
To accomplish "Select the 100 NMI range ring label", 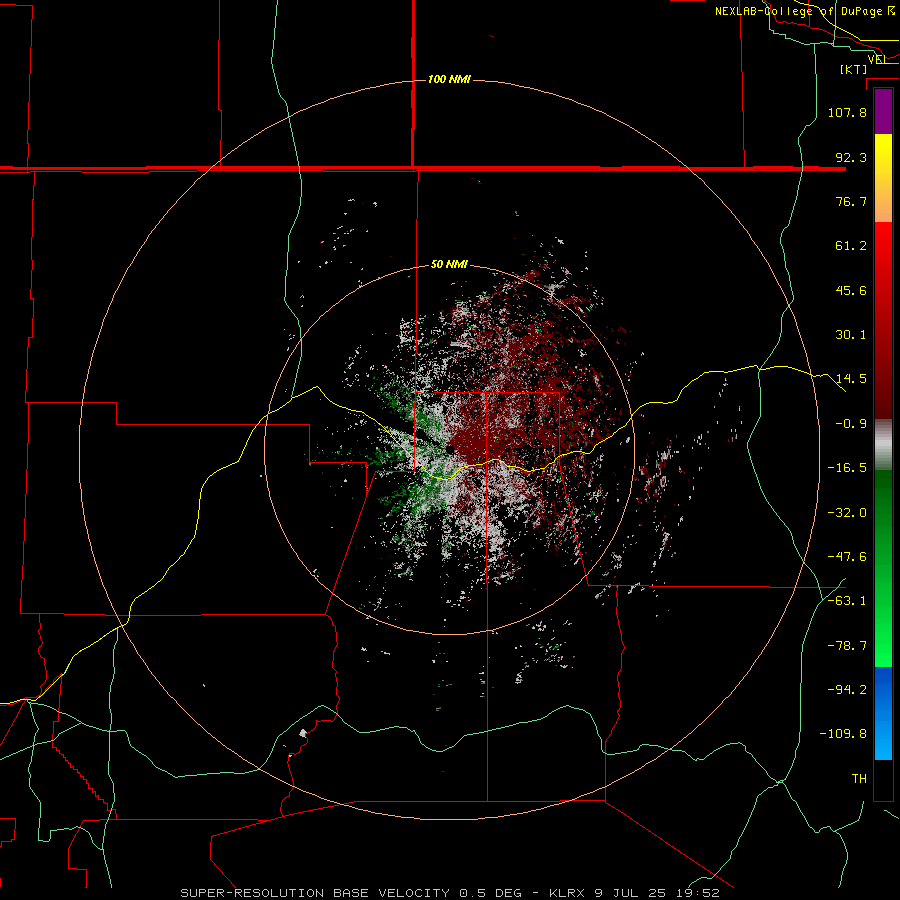I will [449, 79].
